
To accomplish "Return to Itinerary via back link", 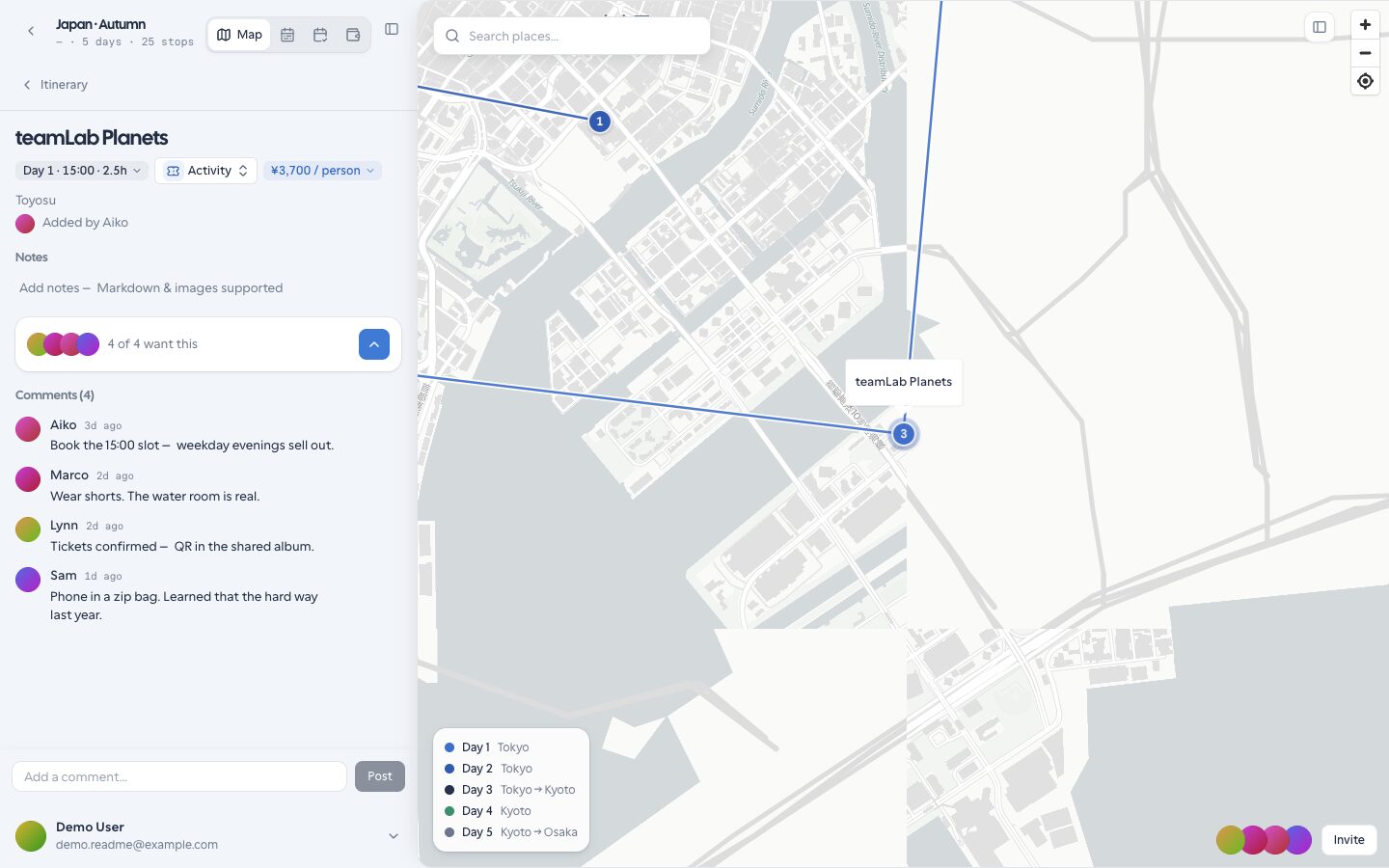I will 55,85.
